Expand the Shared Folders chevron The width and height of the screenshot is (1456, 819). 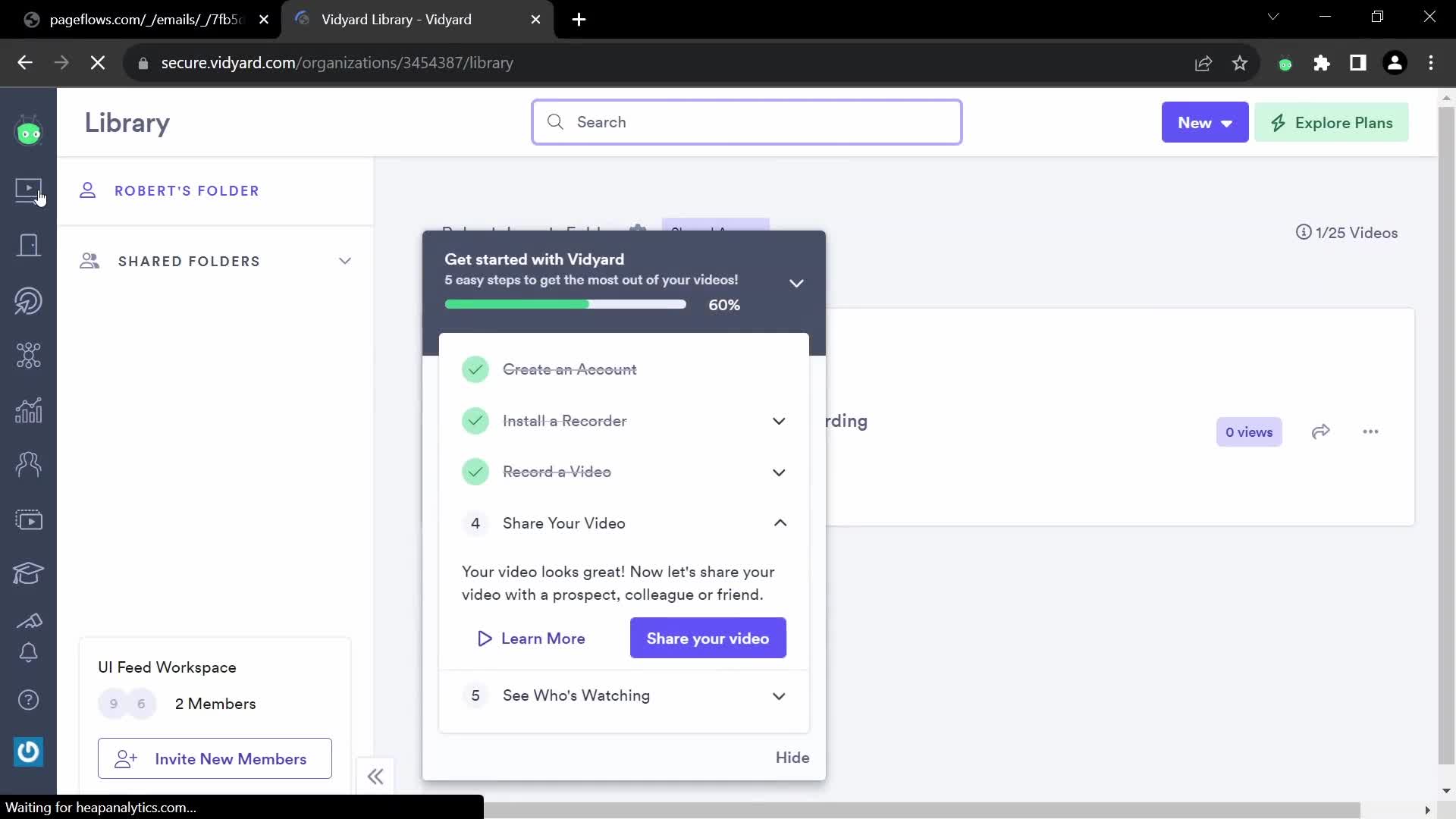[x=345, y=261]
